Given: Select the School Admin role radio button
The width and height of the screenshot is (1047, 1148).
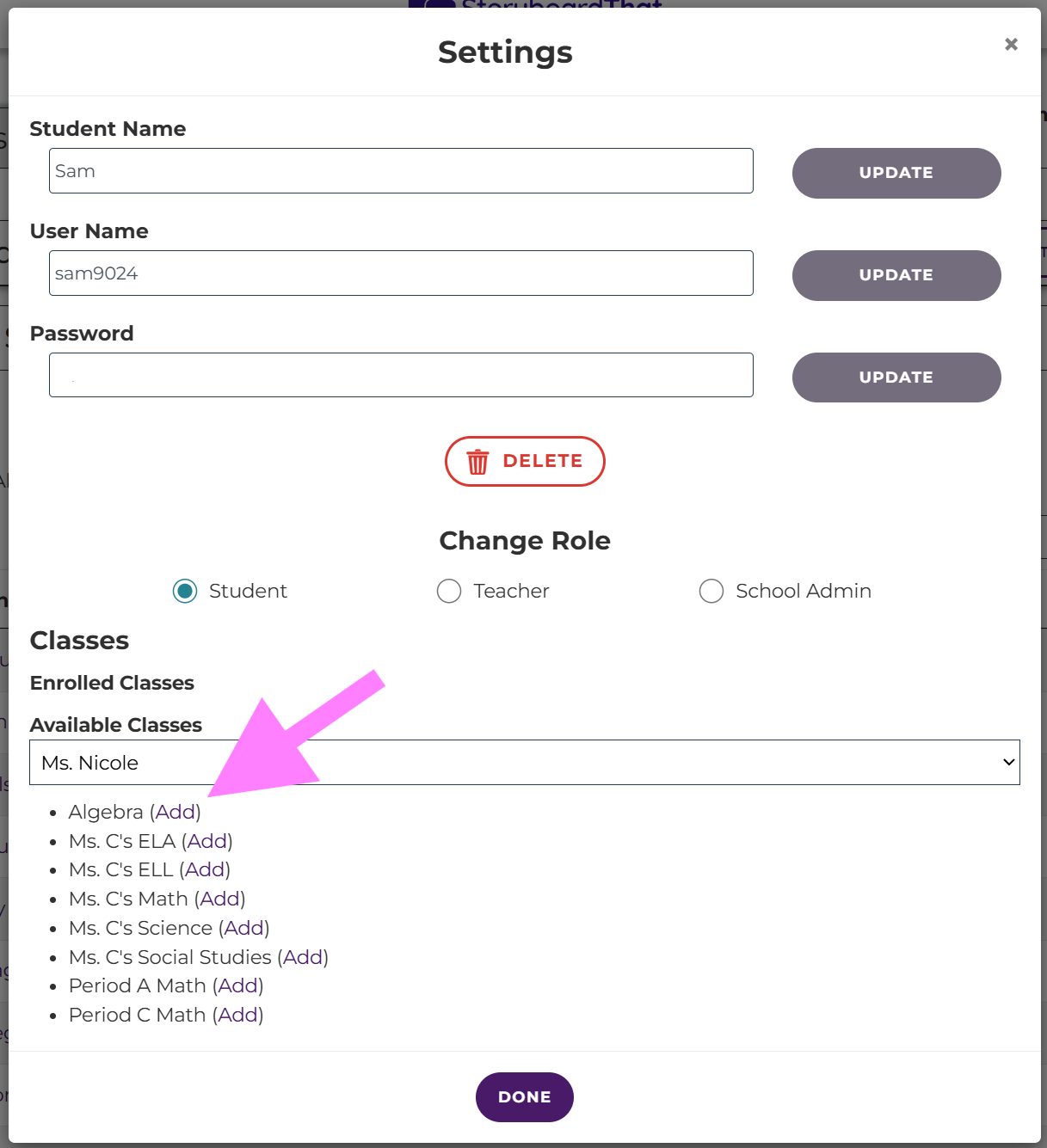Looking at the screenshot, I should (x=711, y=591).
